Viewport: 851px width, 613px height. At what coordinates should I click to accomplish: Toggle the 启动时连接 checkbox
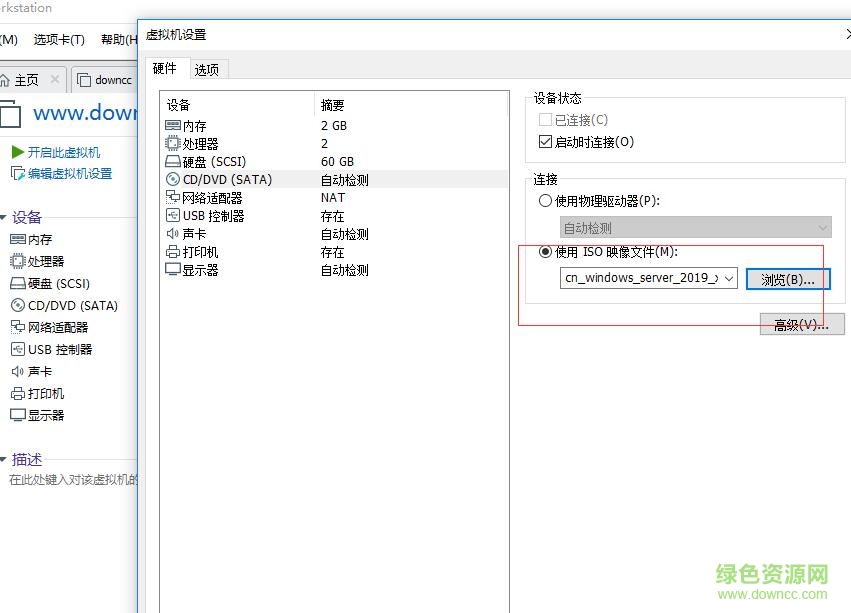[545, 142]
